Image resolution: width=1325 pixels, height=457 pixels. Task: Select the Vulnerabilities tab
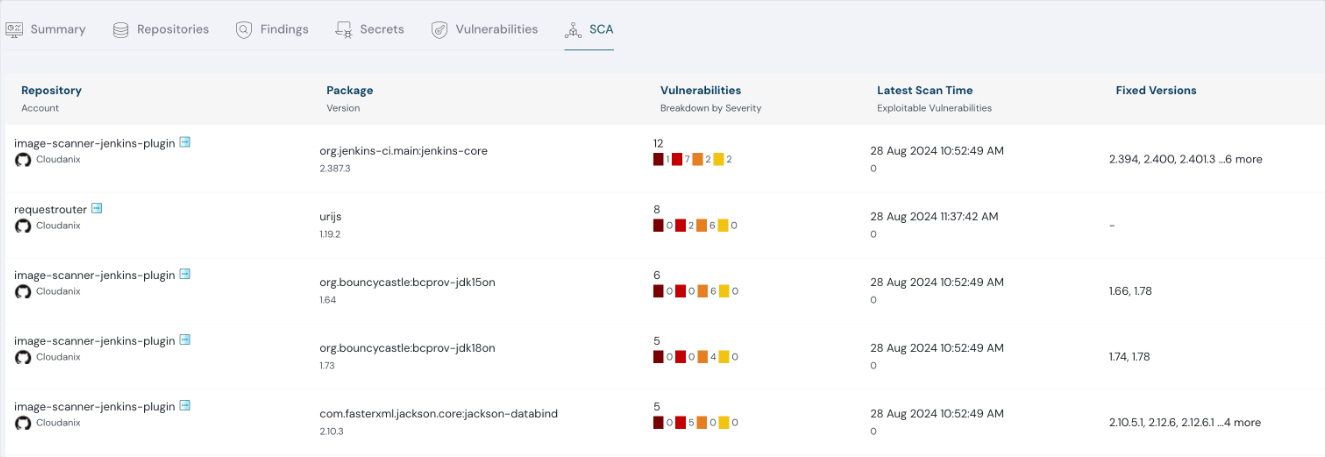[484, 30]
